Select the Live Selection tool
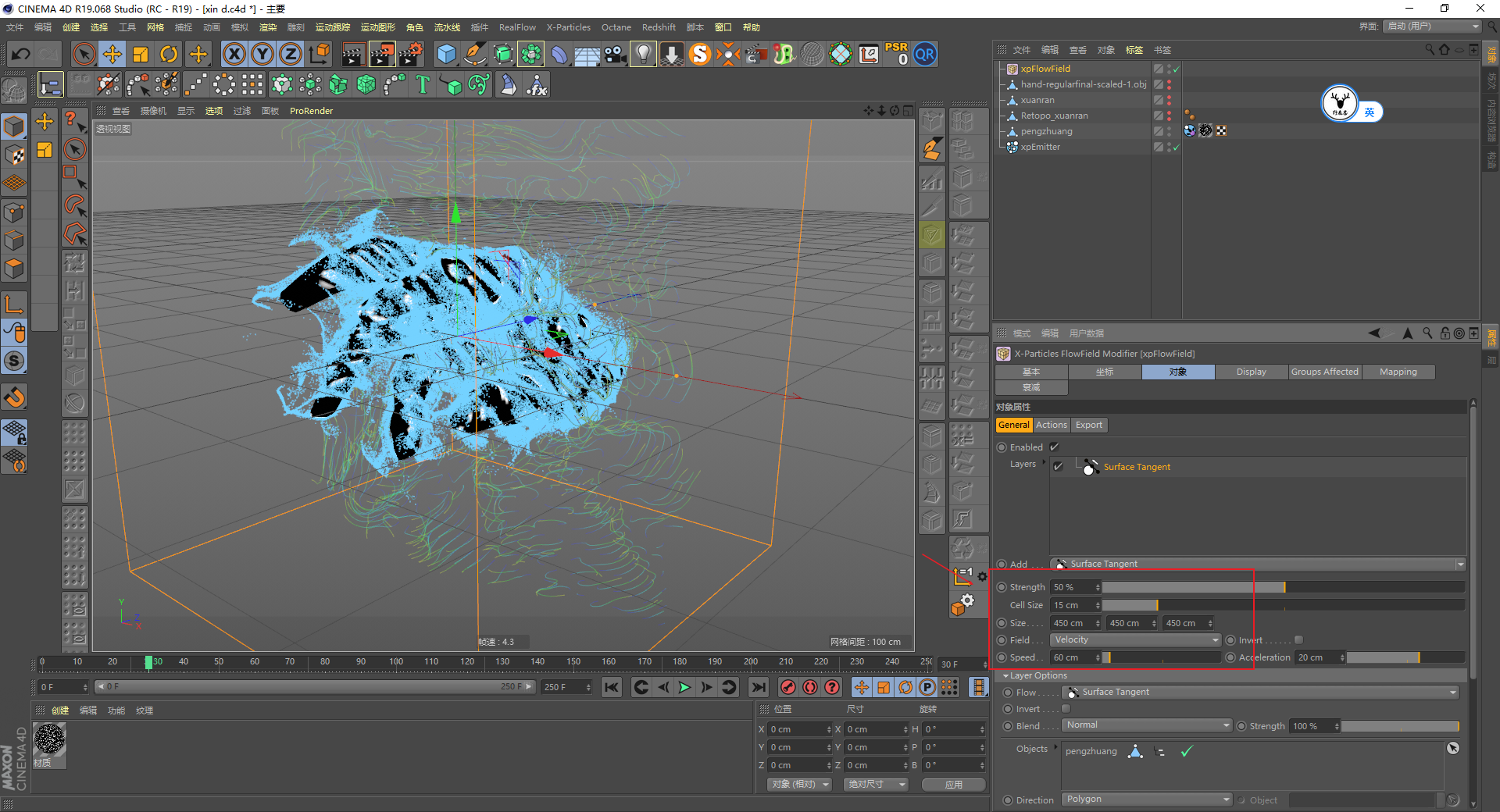 84,54
